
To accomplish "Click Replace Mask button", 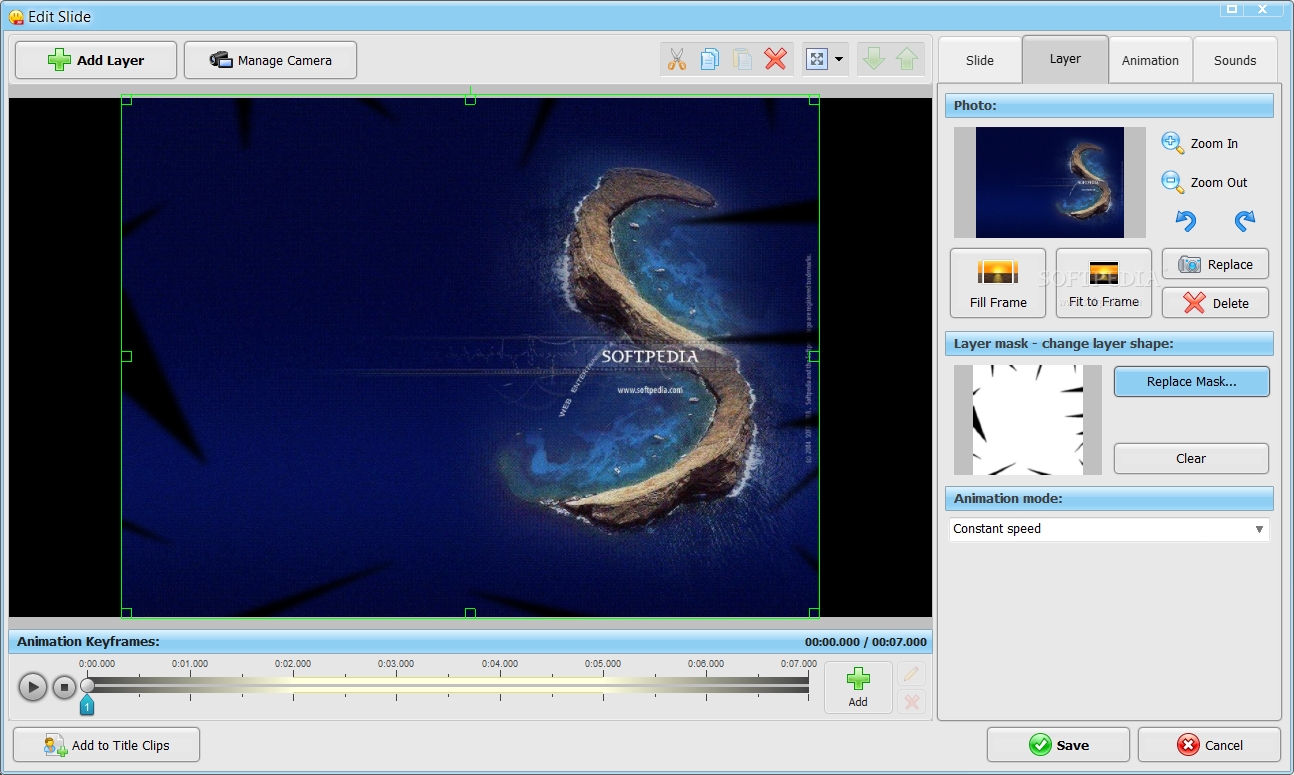I will (x=1192, y=381).
